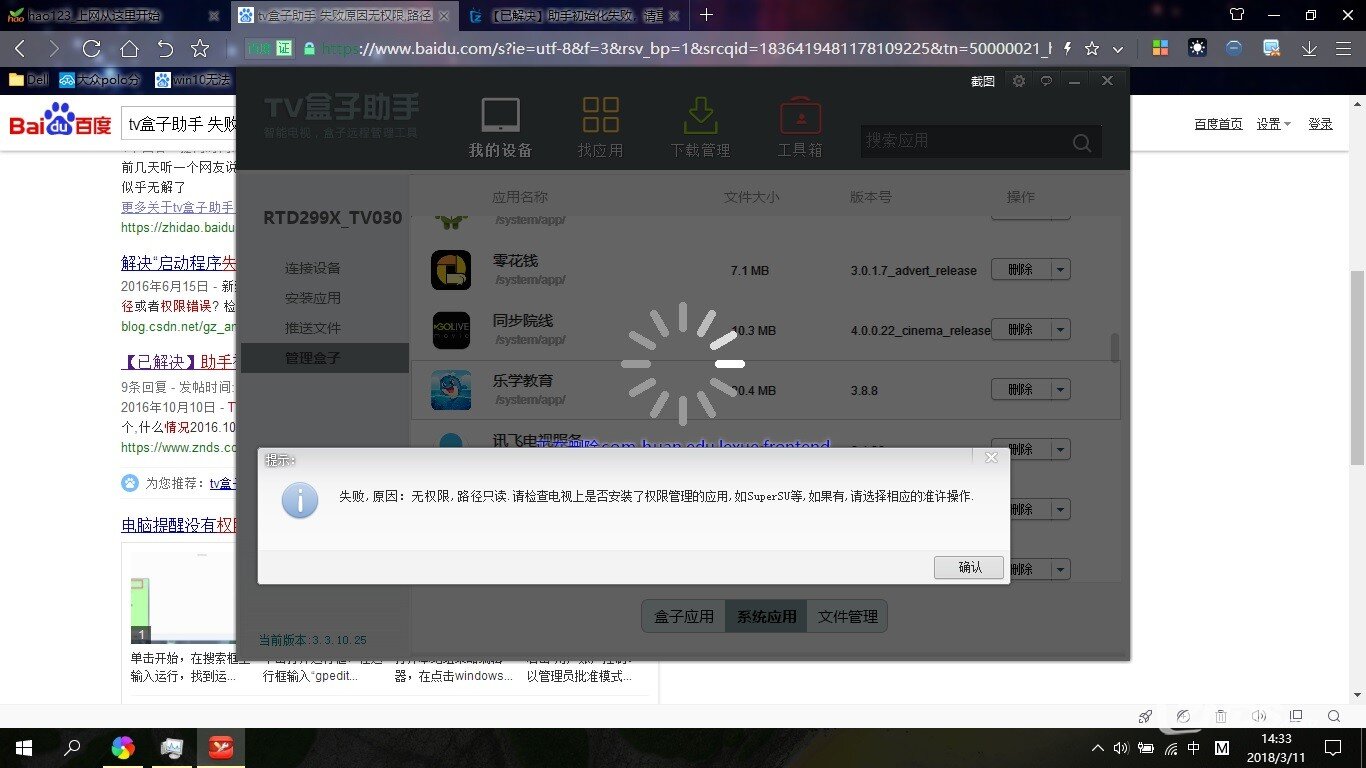Click browser undo/restore arrow icon
1366x768 pixels.
165,49
